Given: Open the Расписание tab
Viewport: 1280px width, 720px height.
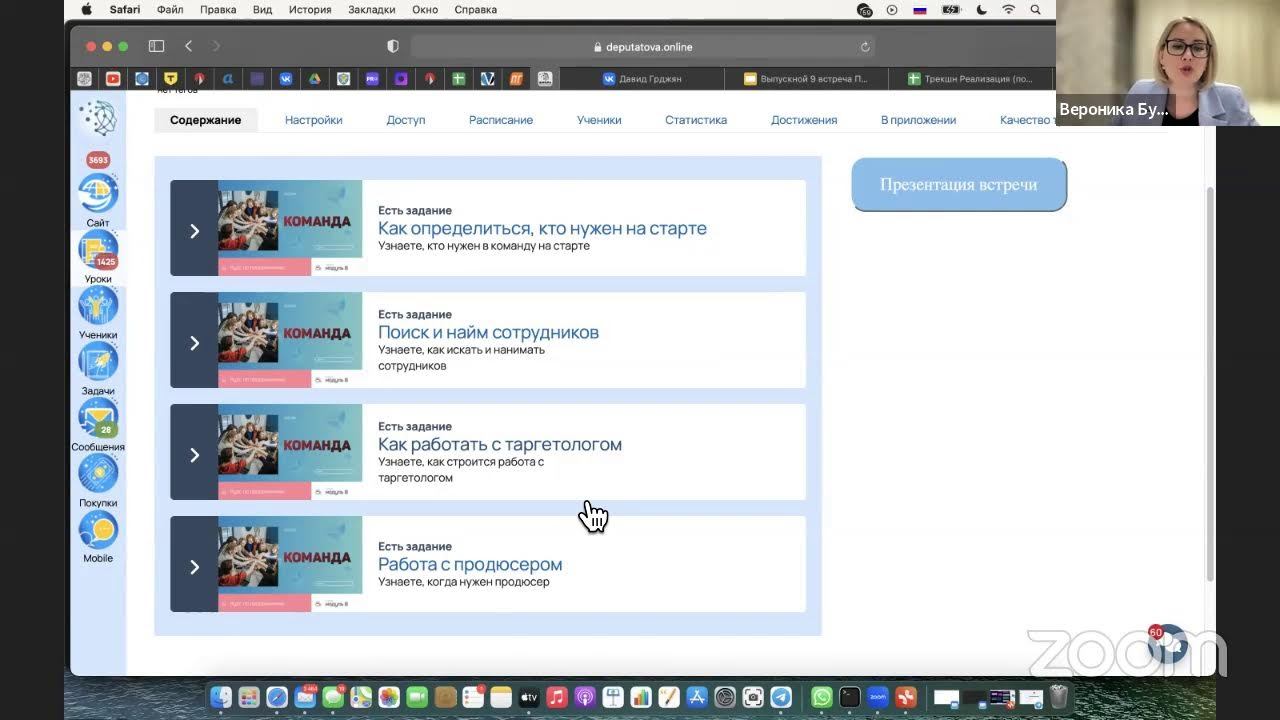Looking at the screenshot, I should coord(501,120).
